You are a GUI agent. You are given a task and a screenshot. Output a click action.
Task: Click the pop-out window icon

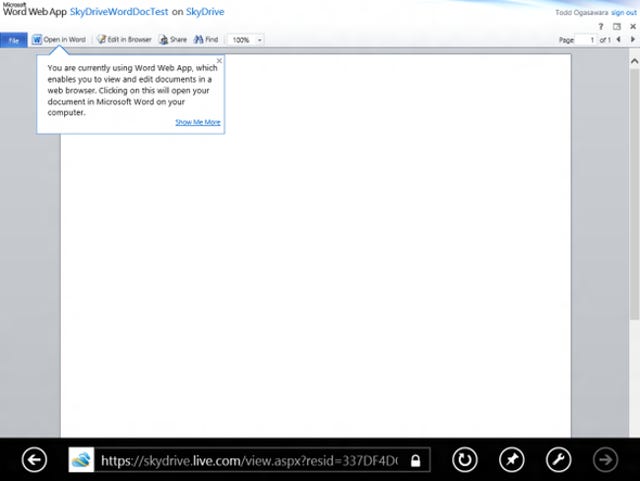617,27
